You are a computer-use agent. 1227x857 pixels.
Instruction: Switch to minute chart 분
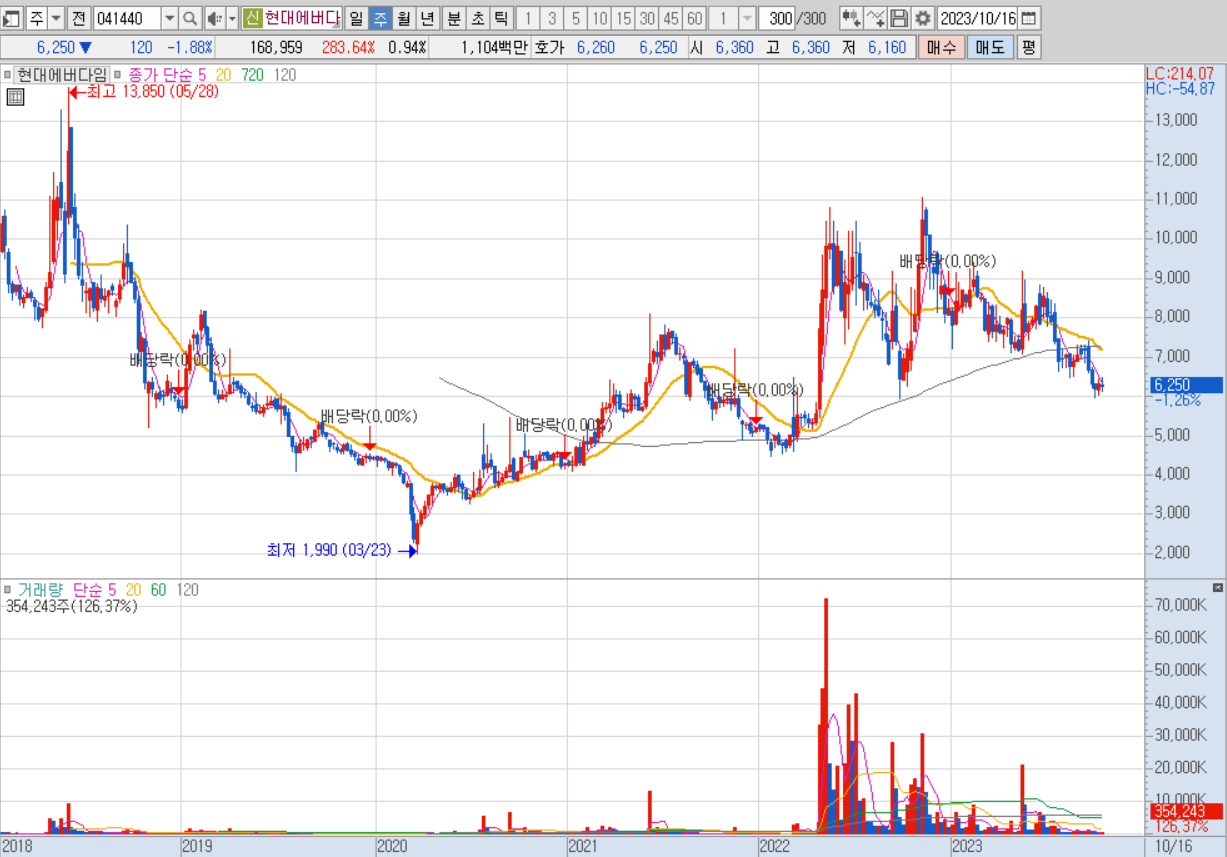pyautogui.click(x=453, y=18)
